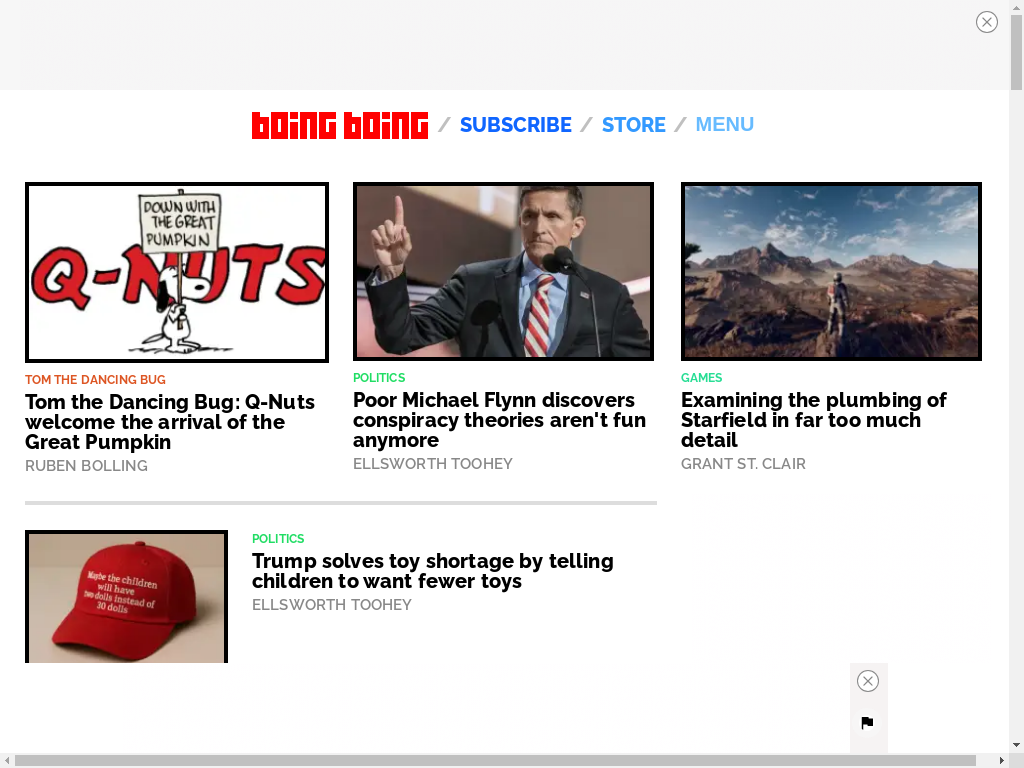Open the Poor Michael Flynn headline

point(500,420)
